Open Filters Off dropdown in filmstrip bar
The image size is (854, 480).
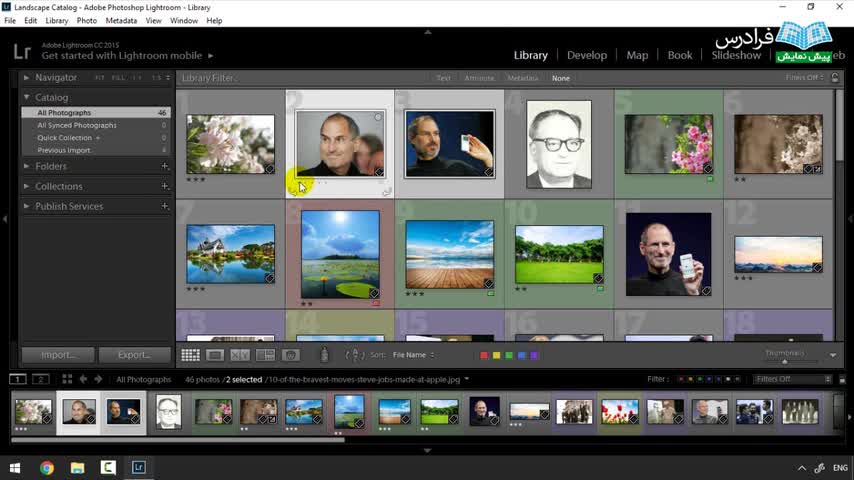pyautogui.click(x=792, y=379)
